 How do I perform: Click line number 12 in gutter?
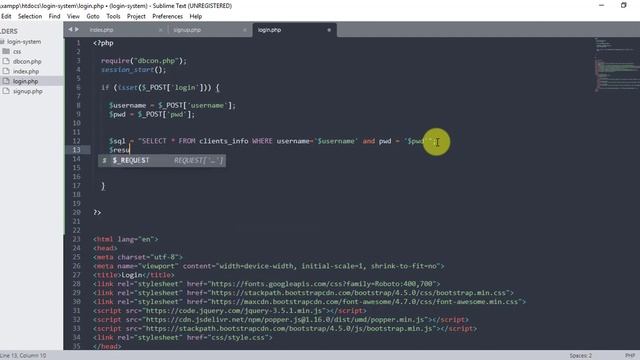76,141
